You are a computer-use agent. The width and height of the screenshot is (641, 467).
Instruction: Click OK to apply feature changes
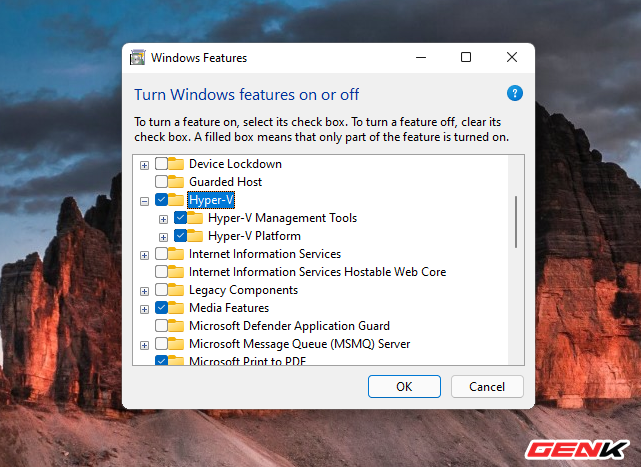(404, 386)
